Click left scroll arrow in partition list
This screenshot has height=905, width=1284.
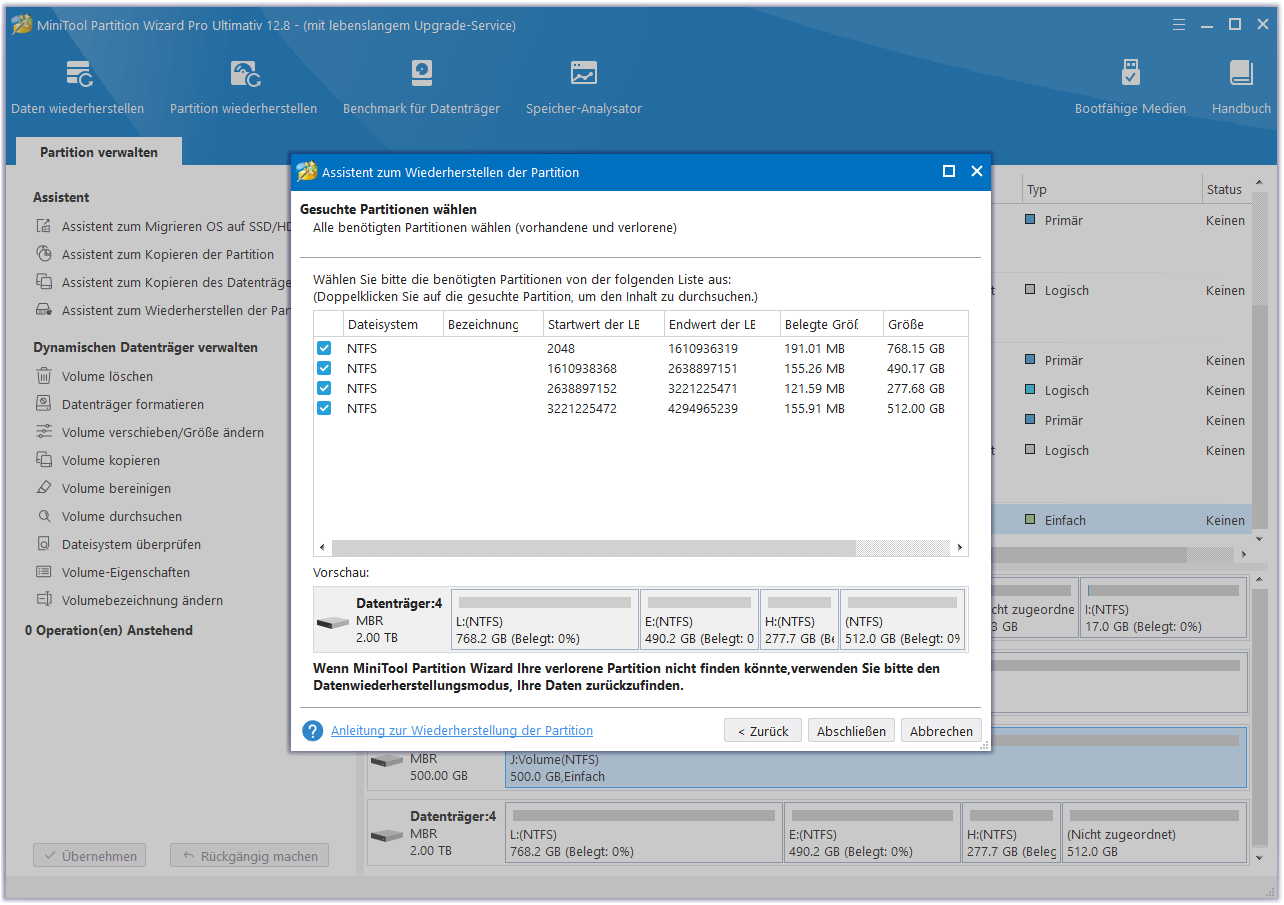pyautogui.click(x=322, y=548)
